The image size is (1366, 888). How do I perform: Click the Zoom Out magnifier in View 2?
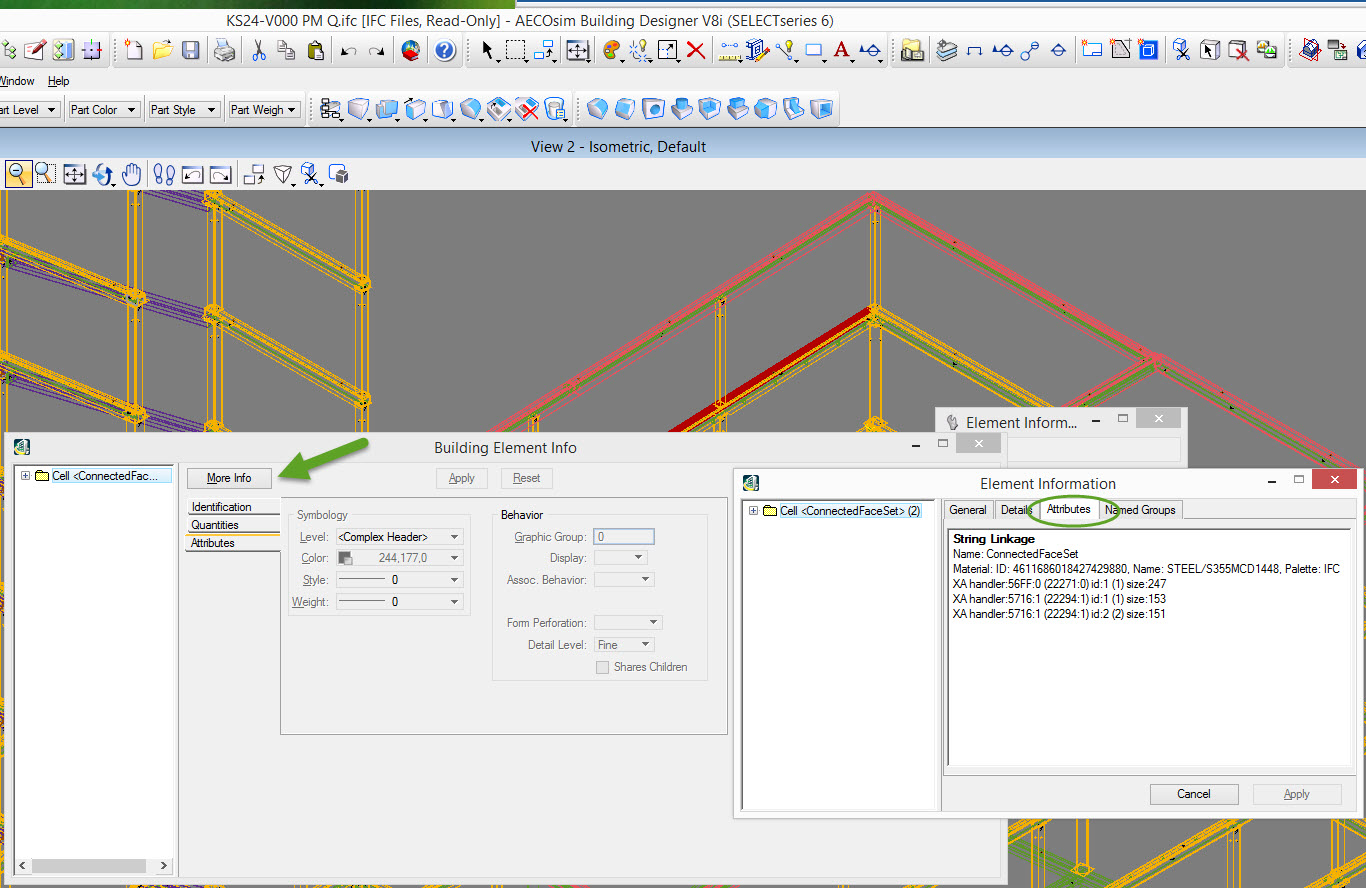tap(17, 174)
